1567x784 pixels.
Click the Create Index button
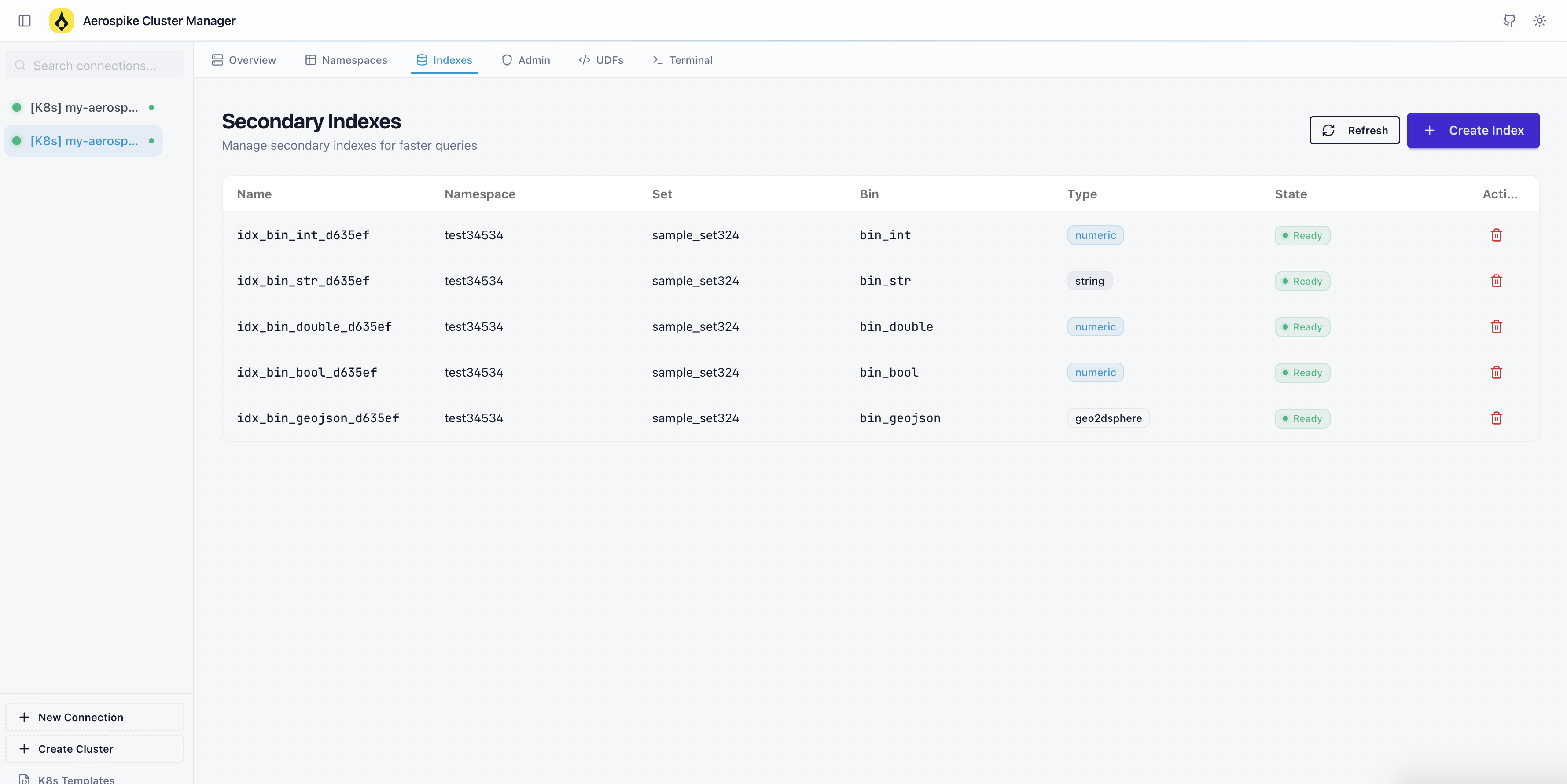pyautogui.click(x=1473, y=130)
